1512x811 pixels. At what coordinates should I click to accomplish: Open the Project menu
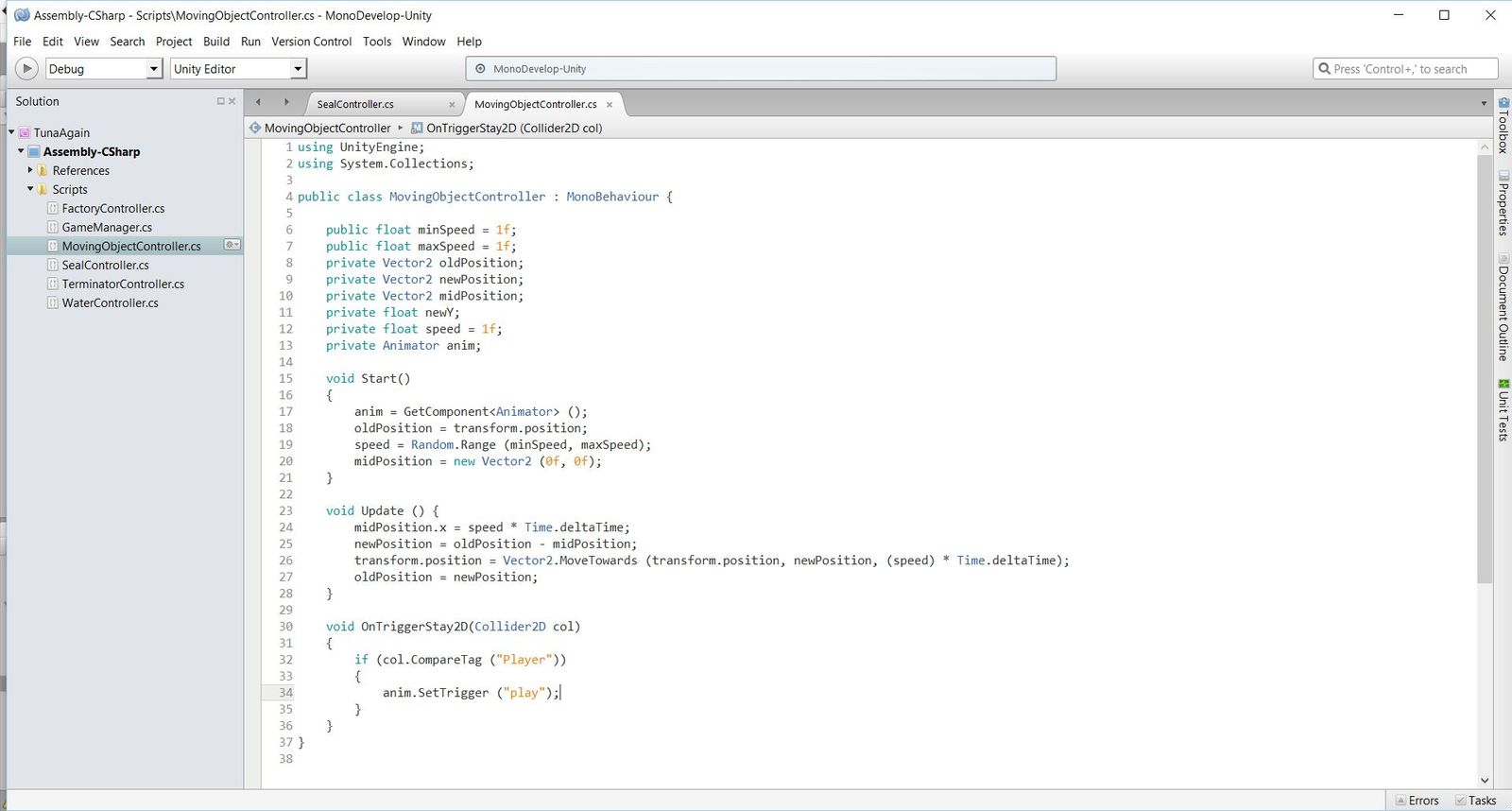(x=174, y=42)
